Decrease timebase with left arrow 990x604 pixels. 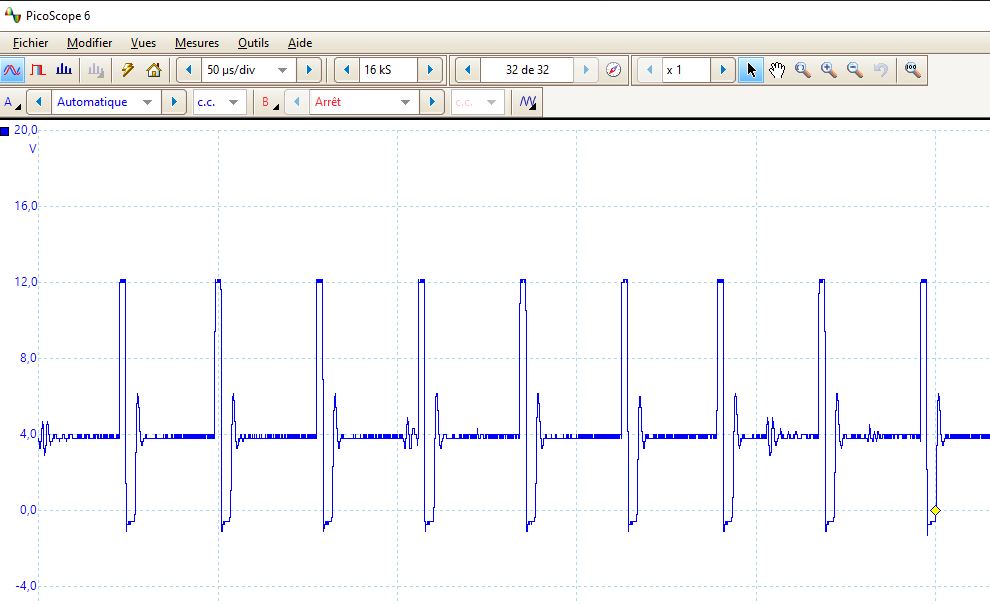189,69
